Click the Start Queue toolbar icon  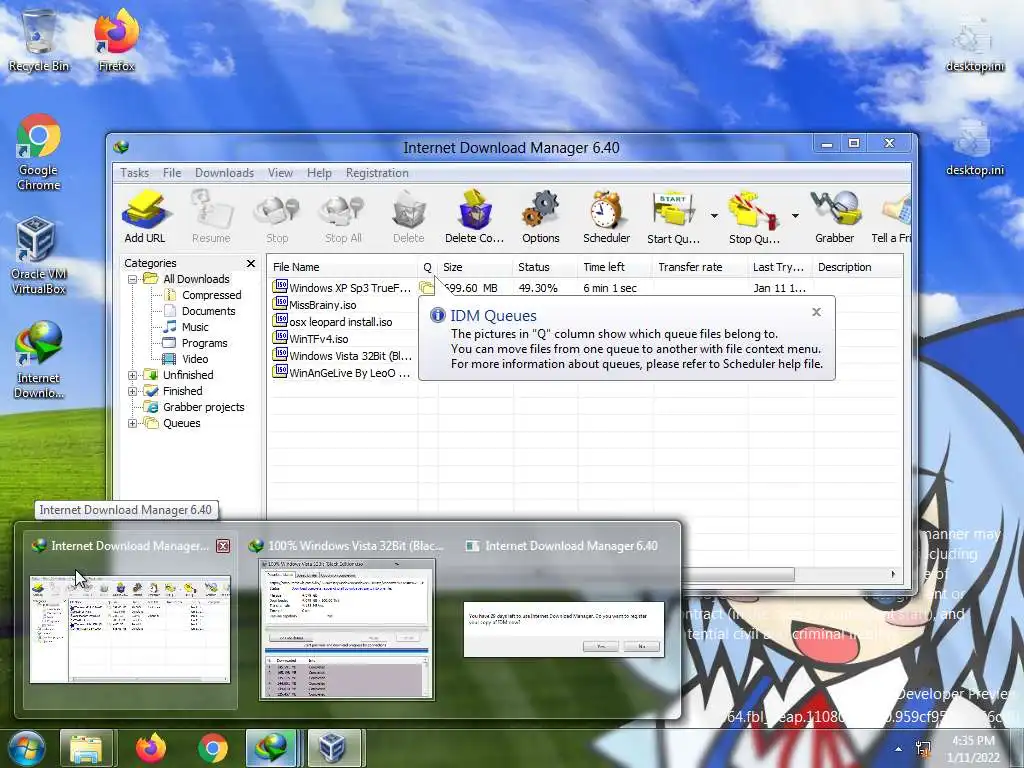[673, 217]
